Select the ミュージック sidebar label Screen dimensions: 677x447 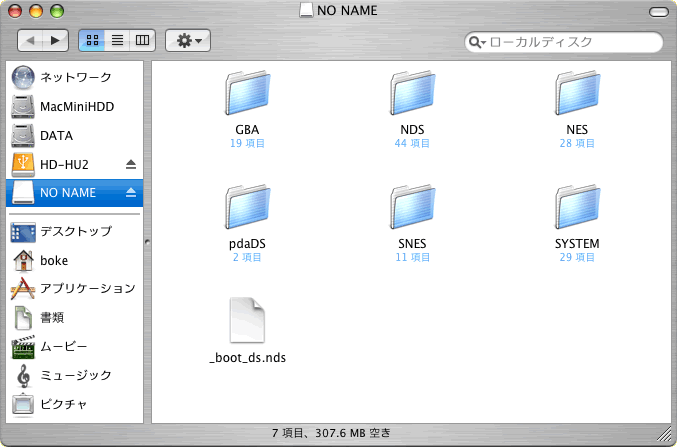pos(76,376)
